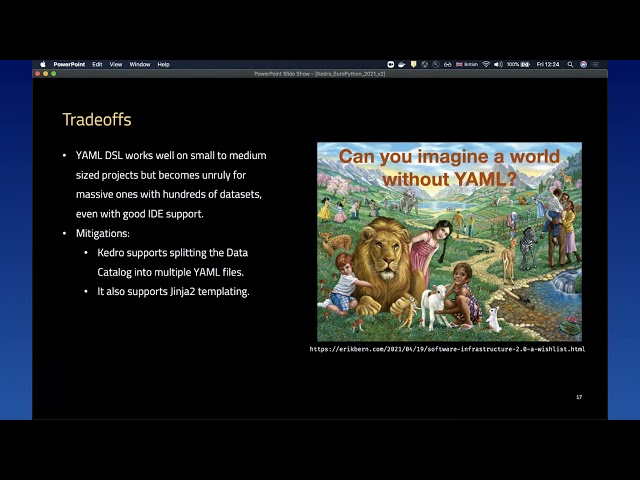640x480 pixels.
Task: Click the Siri menu bar icon
Action: tap(584, 64)
